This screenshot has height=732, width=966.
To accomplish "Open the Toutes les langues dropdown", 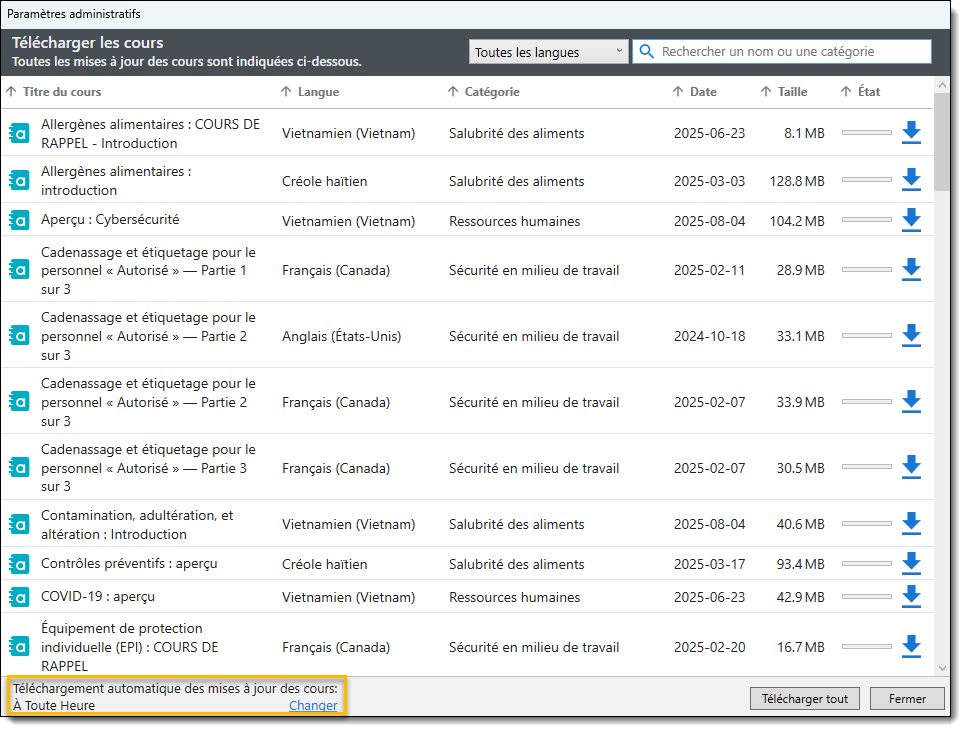I will 548,52.
